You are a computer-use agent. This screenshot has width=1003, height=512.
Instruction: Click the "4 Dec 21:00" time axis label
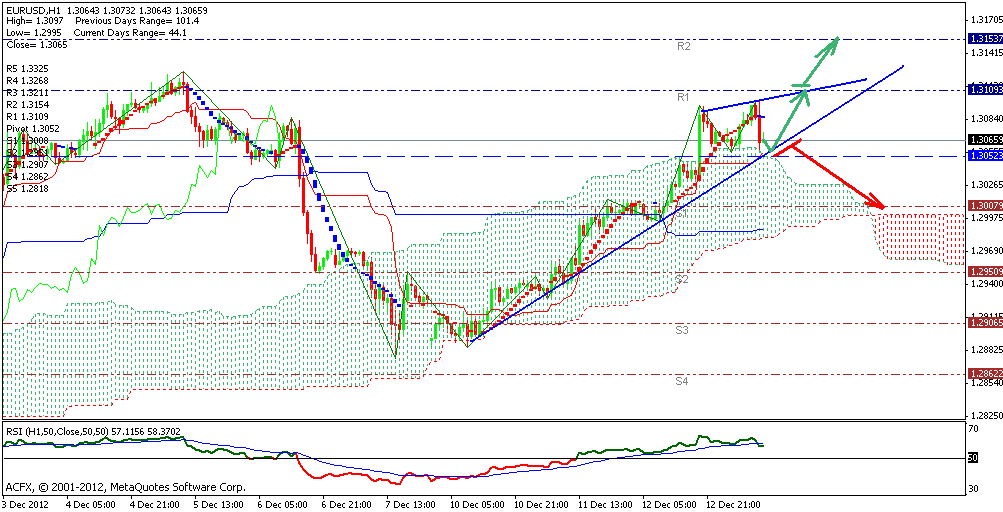(154, 504)
